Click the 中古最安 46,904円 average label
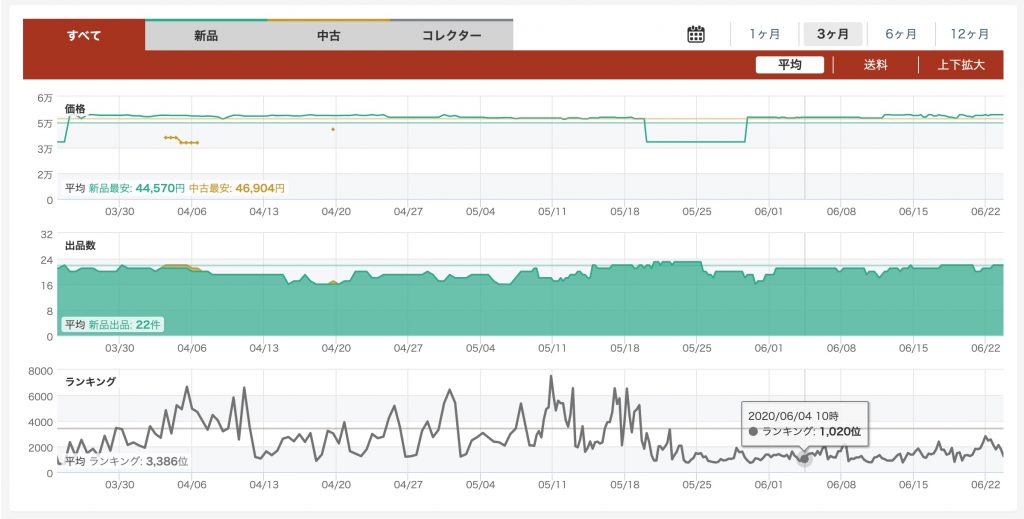The image size is (1024, 519). tap(236, 188)
